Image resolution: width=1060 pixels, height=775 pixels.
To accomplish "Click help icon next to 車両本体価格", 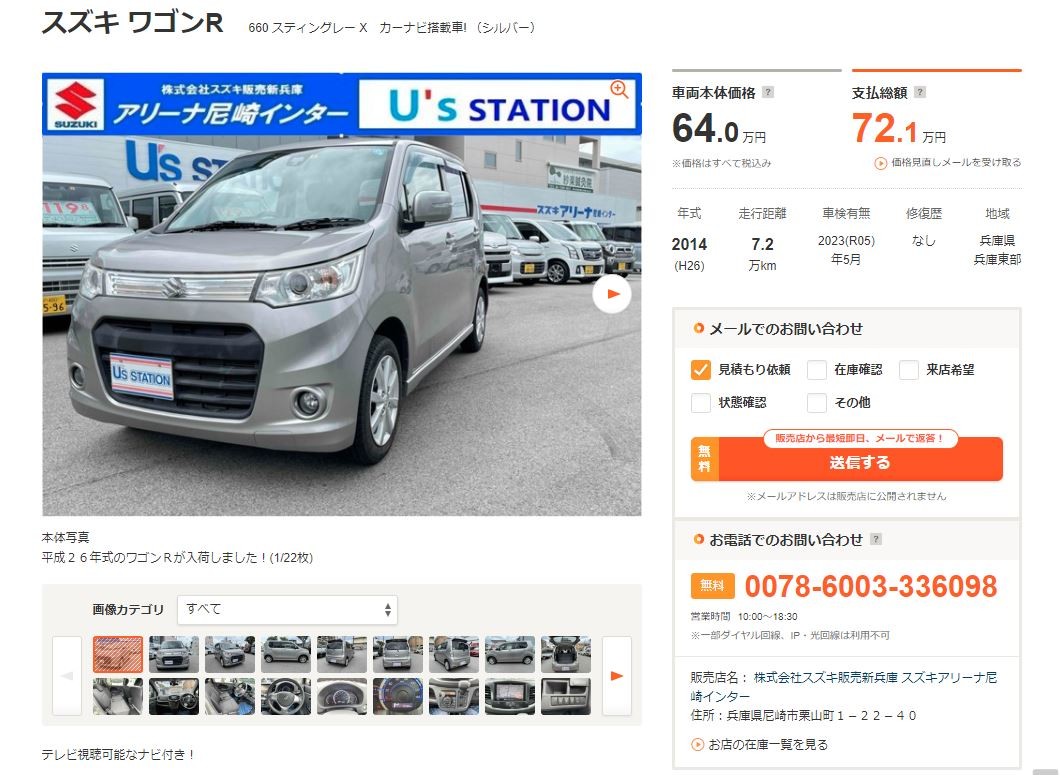I will tap(768, 93).
